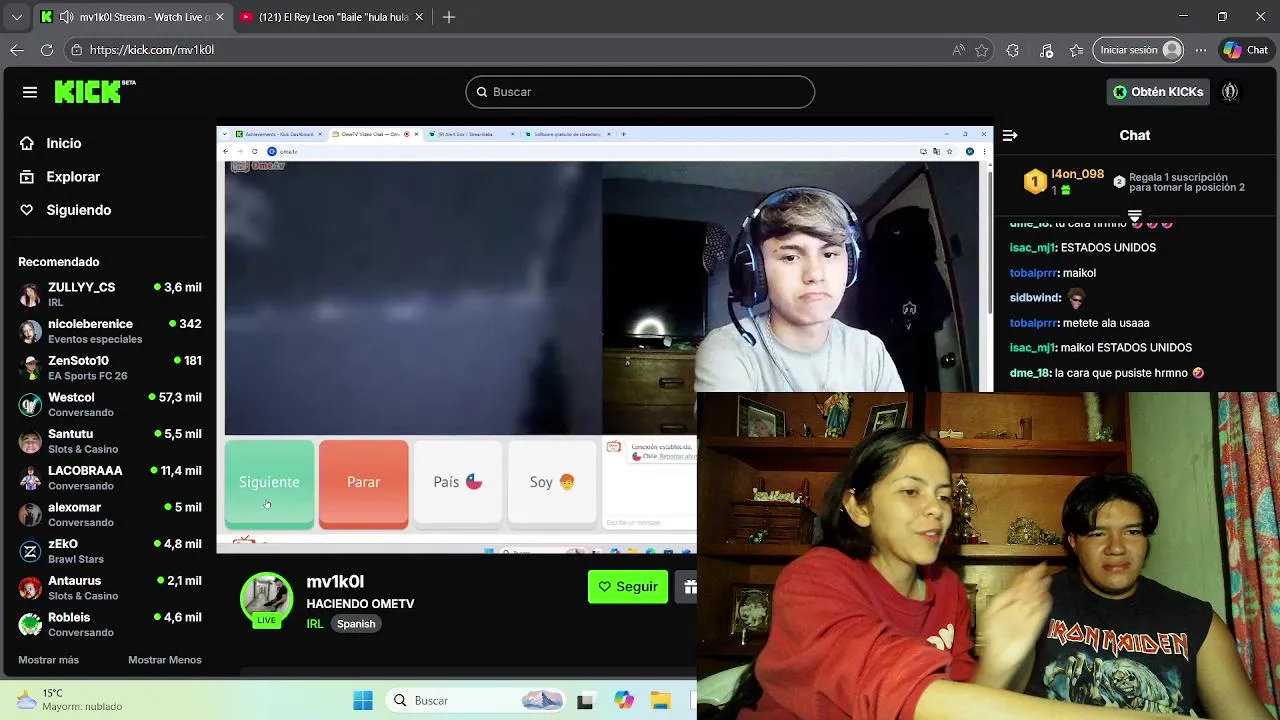Viewport: 1280px width, 720px height.
Task: Click Mostrar Menos in sidebar
Action: pos(165,660)
